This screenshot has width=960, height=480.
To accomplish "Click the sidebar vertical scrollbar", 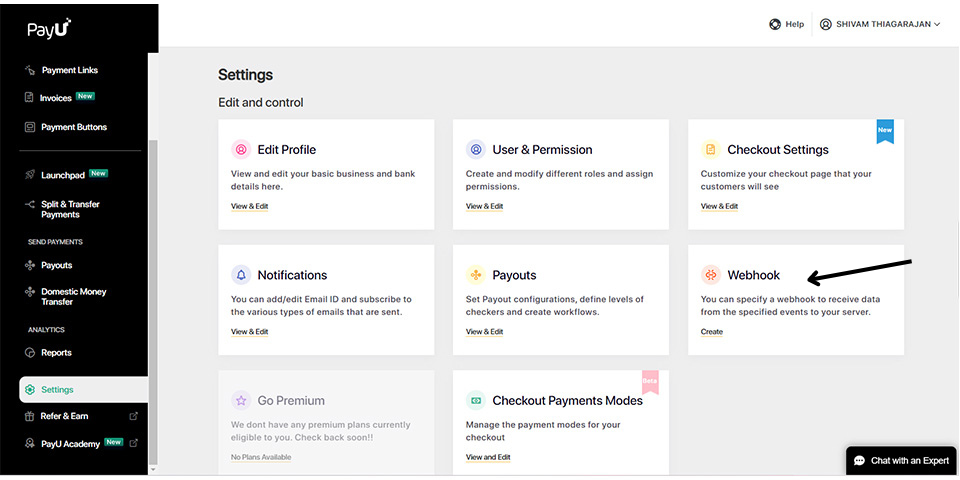I will click(x=152, y=300).
